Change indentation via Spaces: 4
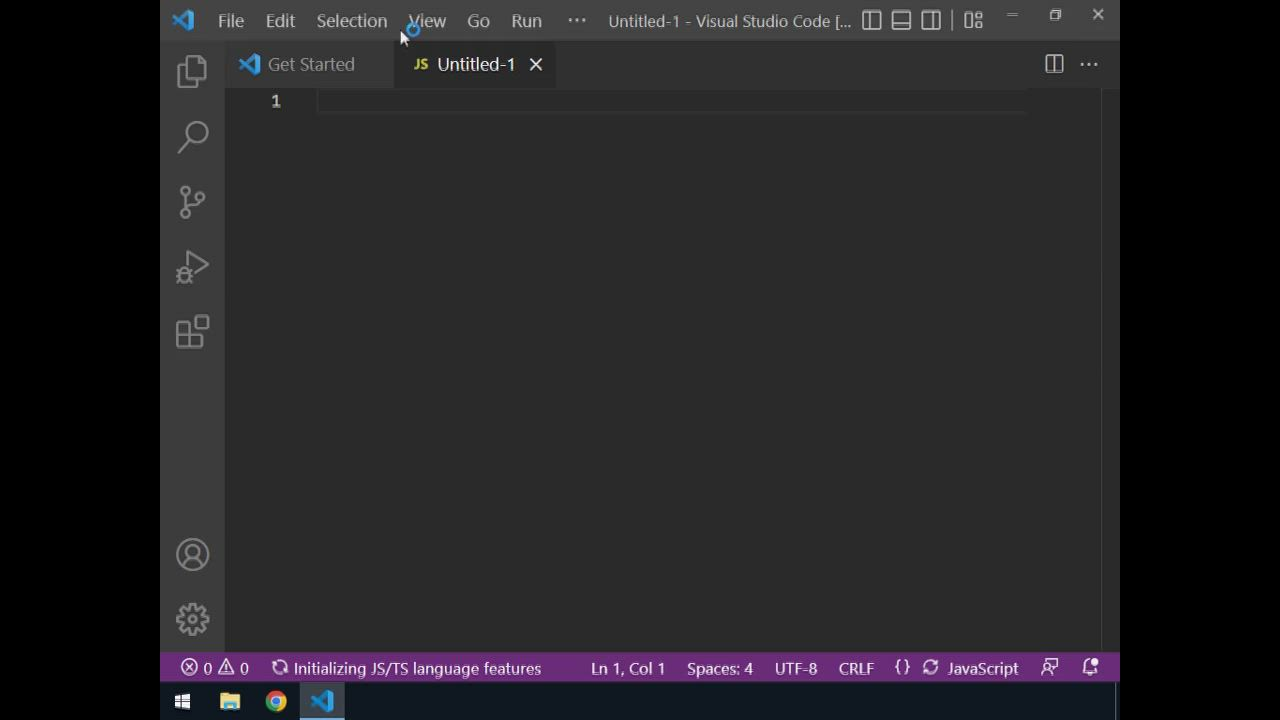The height and width of the screenshot is (720, 1280). (720, 668)
